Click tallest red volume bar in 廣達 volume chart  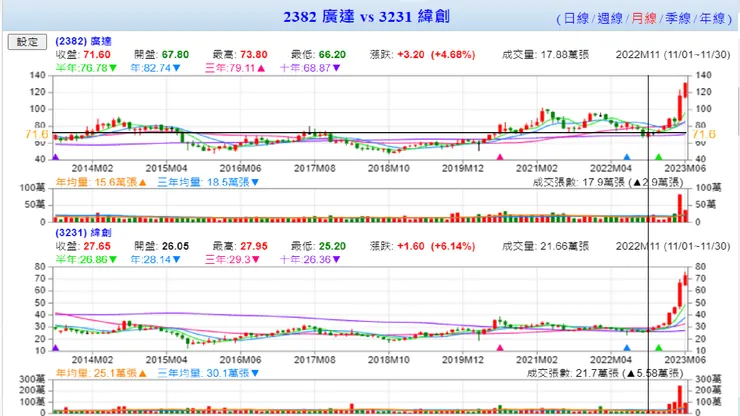tap(680, 208)
